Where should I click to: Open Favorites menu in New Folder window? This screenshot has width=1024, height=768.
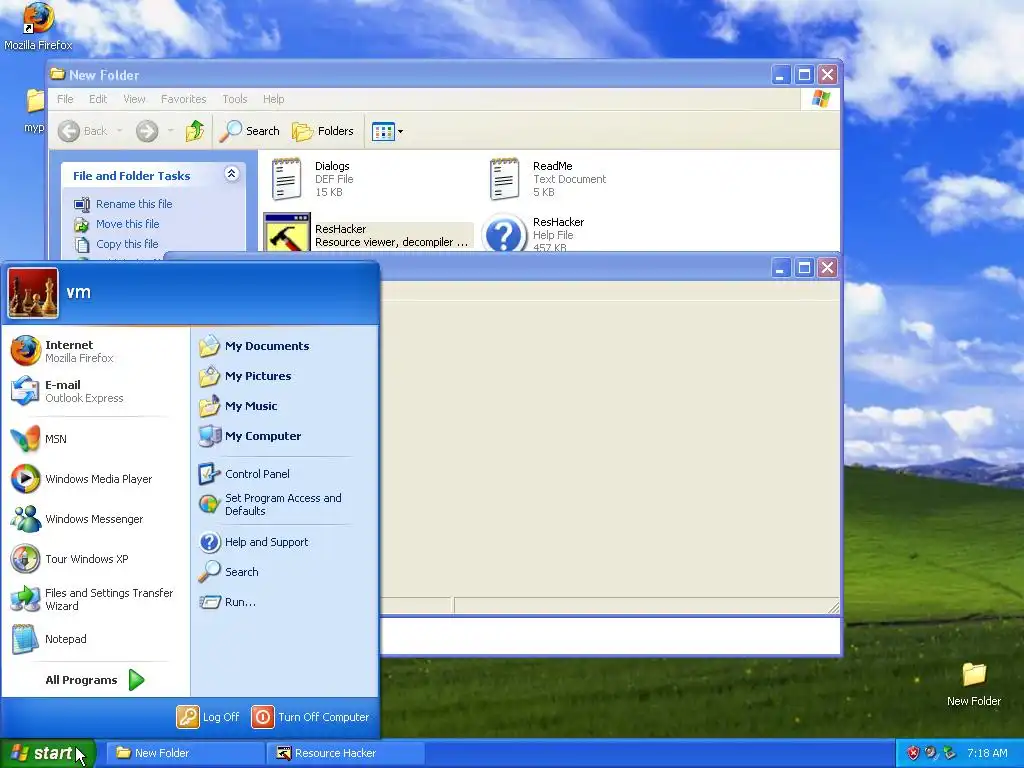click(x=184, y=99)
